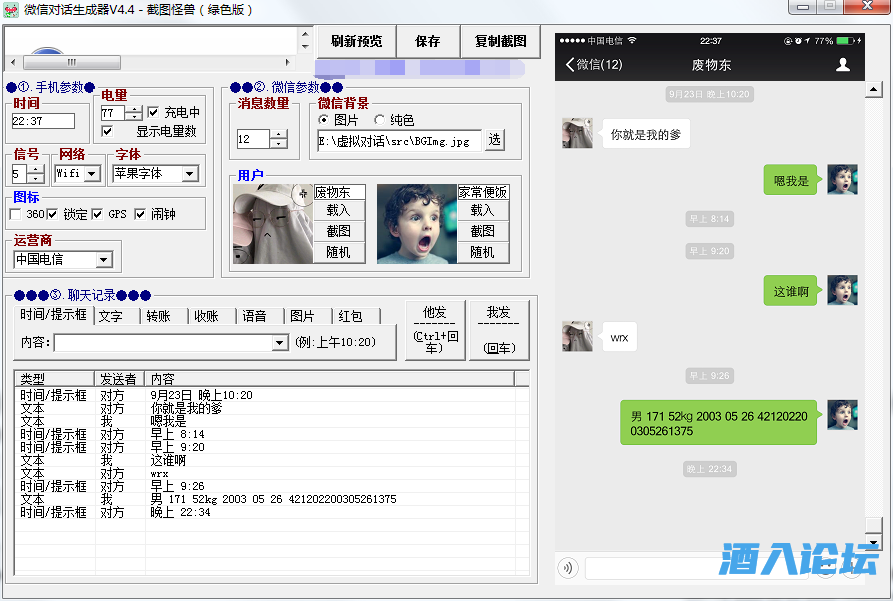Click the back arrow next to 微信(12)

click(570, 65)
